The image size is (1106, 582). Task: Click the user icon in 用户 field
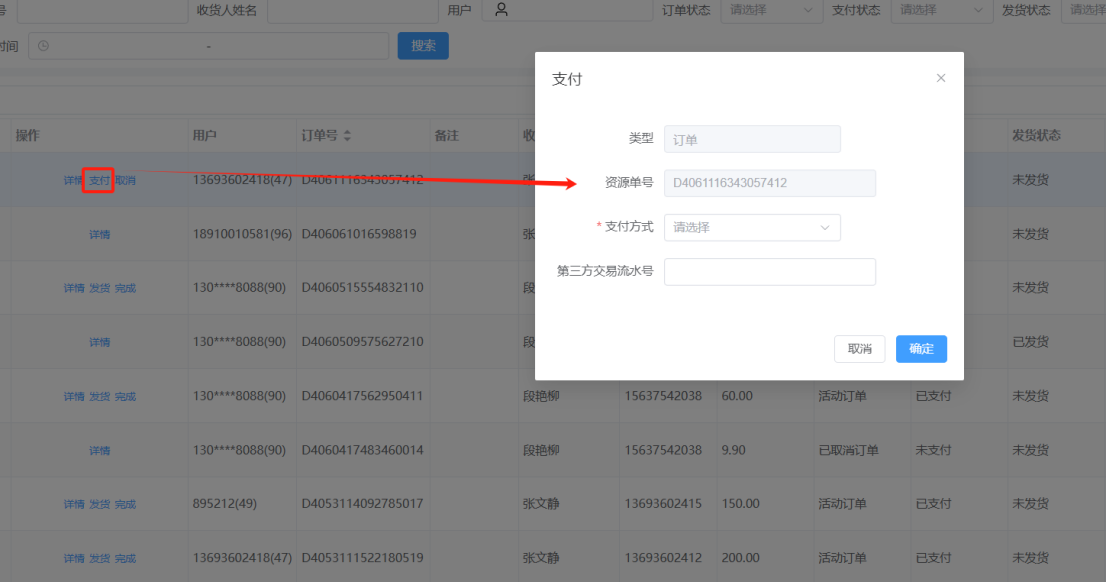501,9
